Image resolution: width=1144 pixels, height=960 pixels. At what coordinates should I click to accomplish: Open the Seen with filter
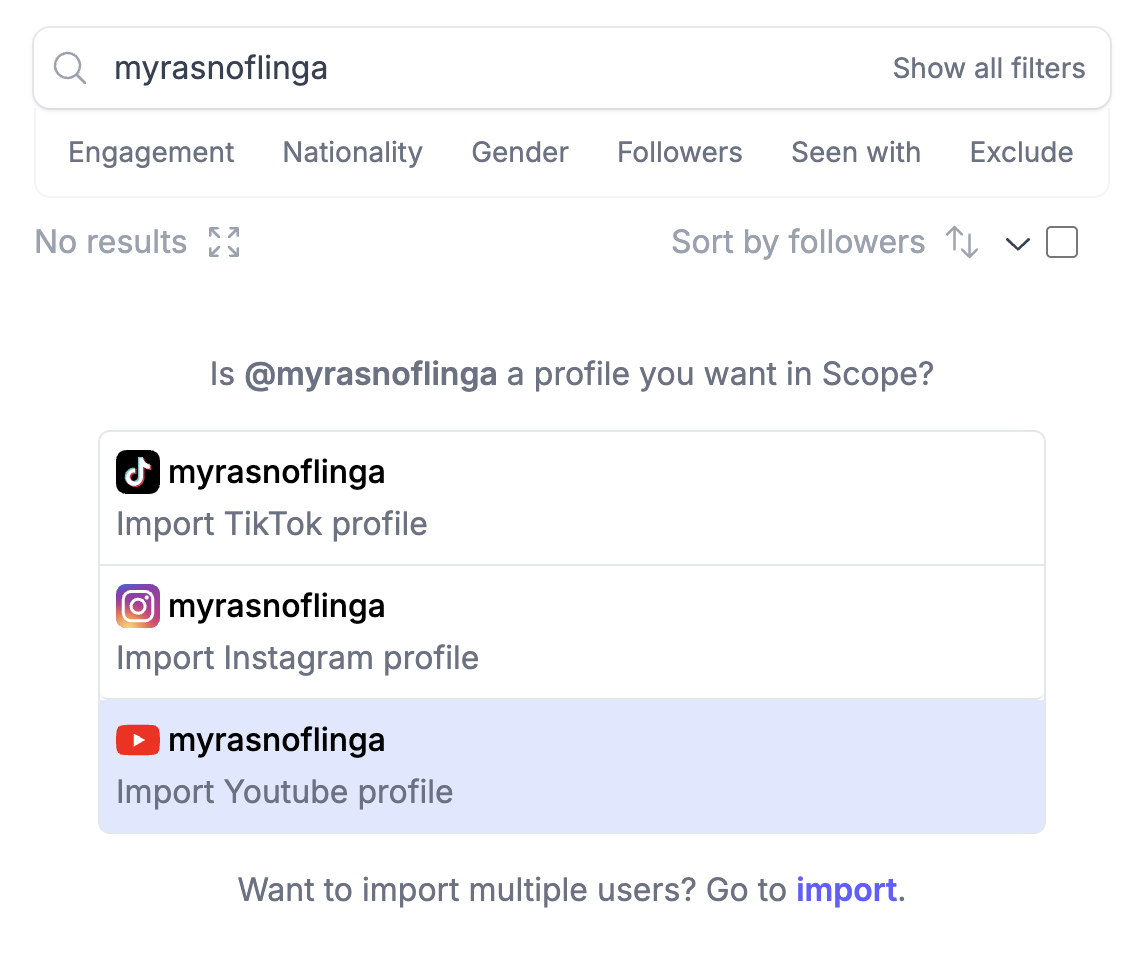pos(856,152)
